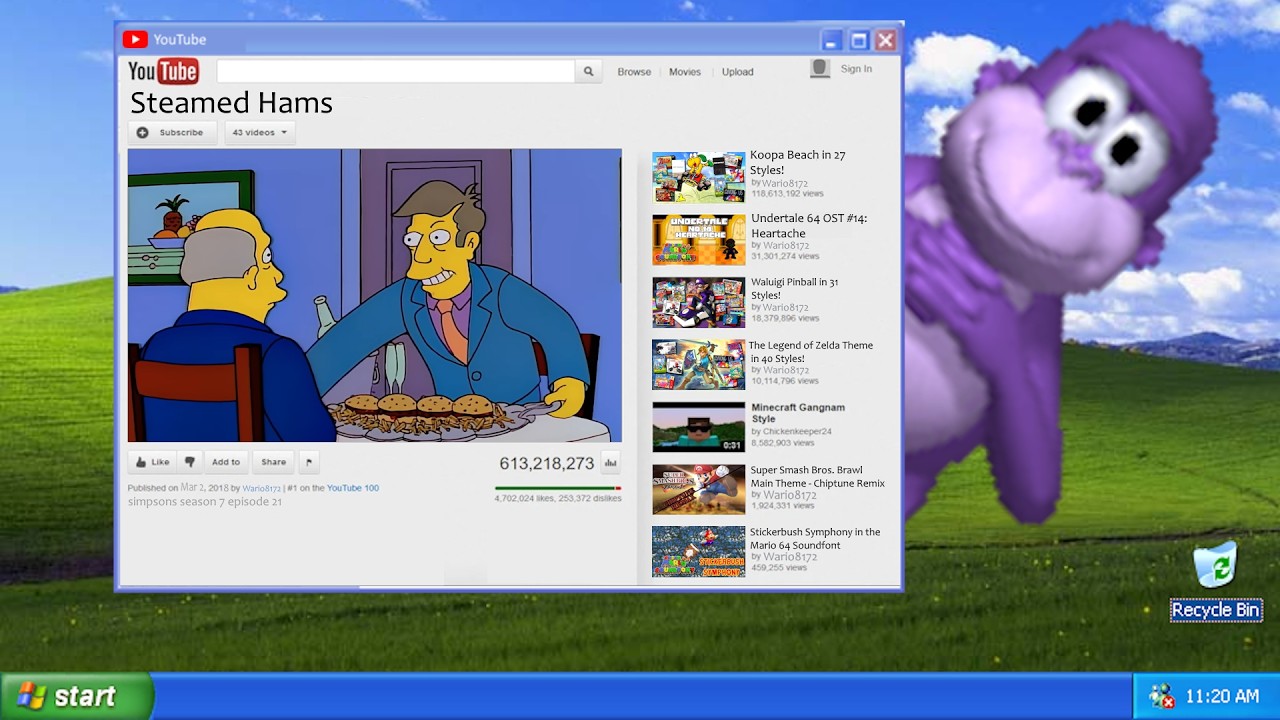Screen dimensions: 1280x720
Task: Click the search magnifier button
Action: click(588, 71)
